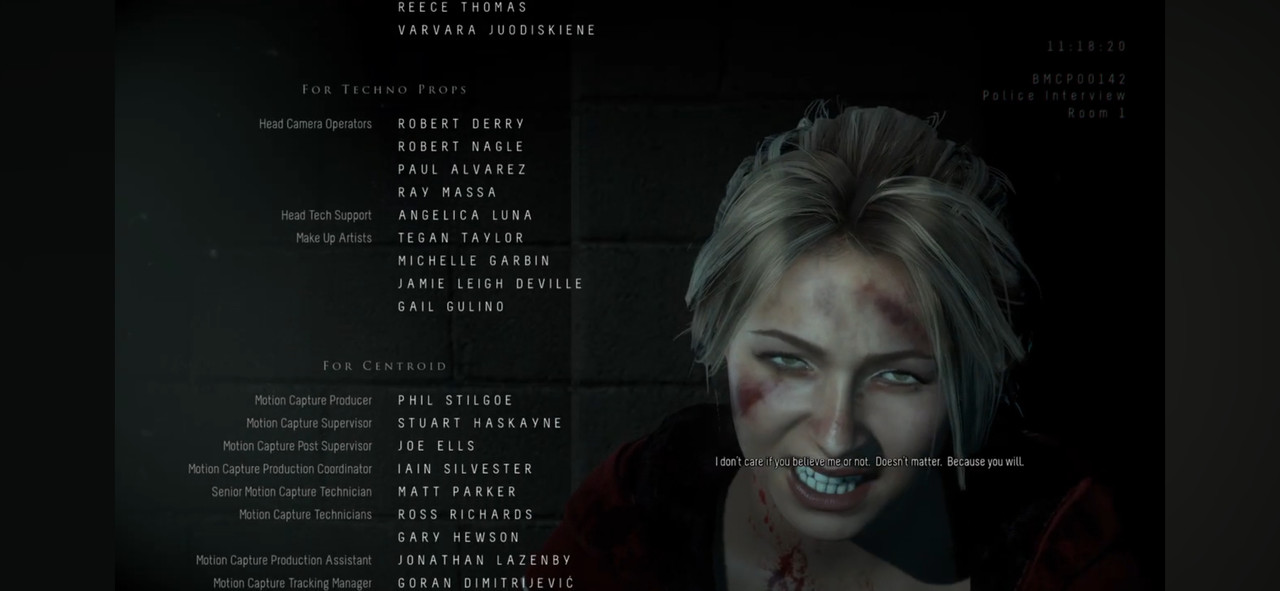Select the 'Head Camera Operators' role label
Image resolution: width=1280 pixels, height=591 pixels.
point(315,124)
